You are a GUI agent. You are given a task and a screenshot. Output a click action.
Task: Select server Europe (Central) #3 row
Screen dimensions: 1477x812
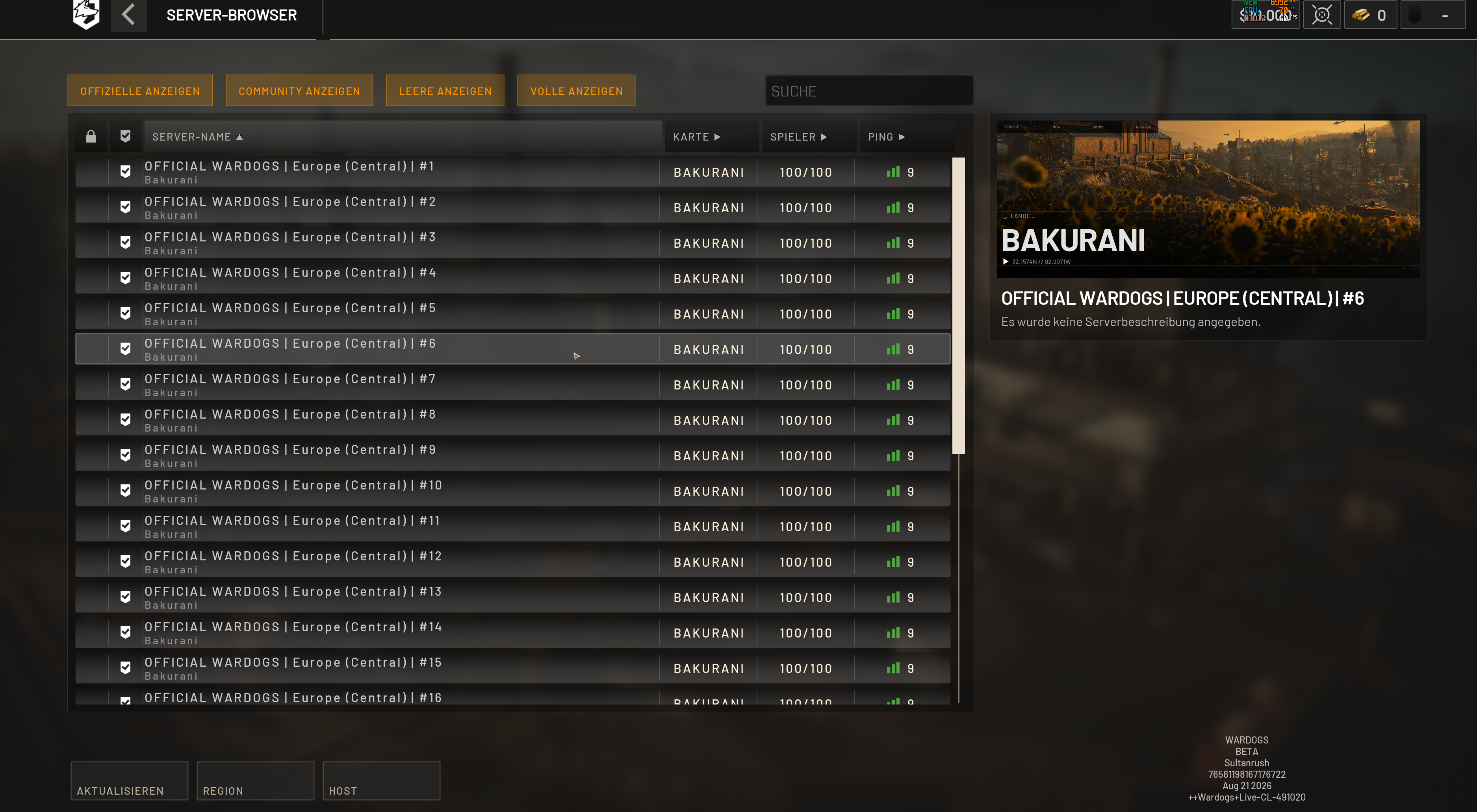[x=512, y=243]
